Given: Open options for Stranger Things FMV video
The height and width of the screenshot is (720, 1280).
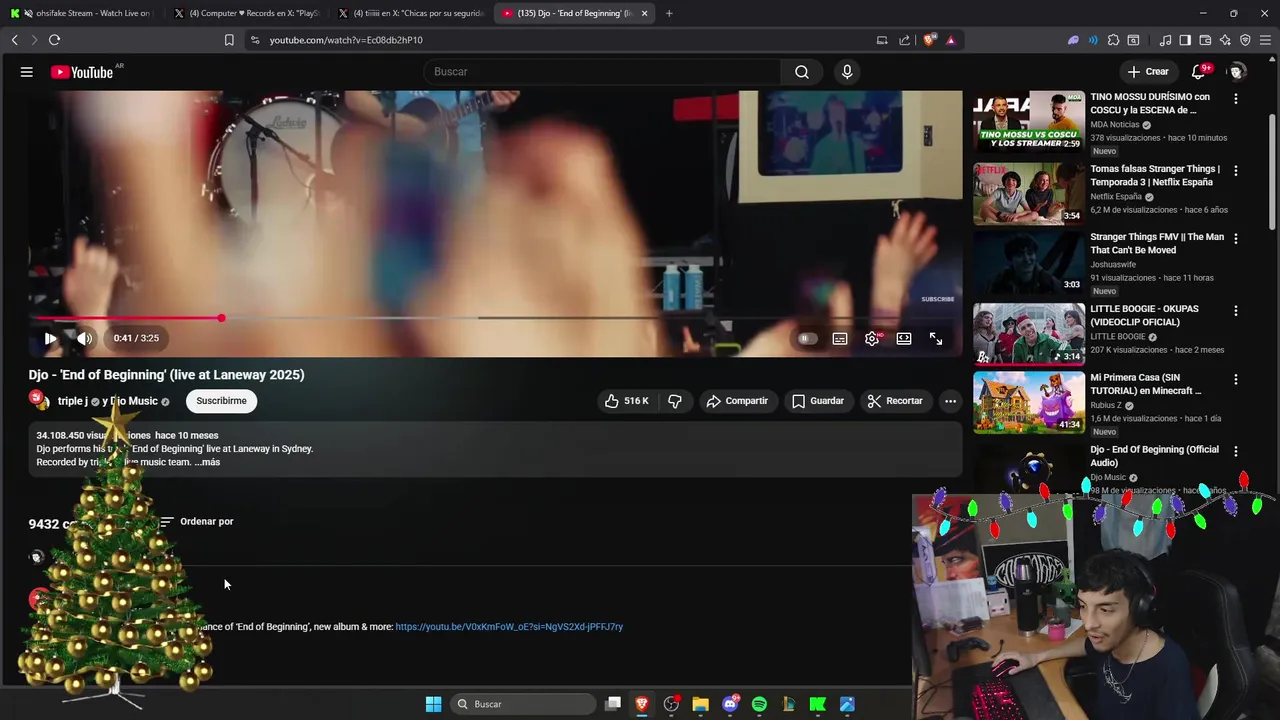Looking at the screenshot, I should point(1235,239).
